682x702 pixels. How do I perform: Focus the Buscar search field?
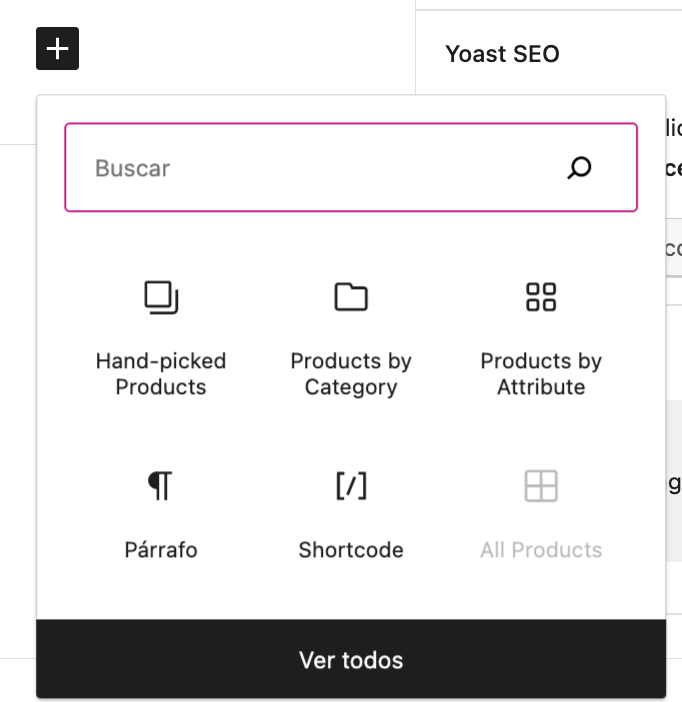(x=351, y=167)
